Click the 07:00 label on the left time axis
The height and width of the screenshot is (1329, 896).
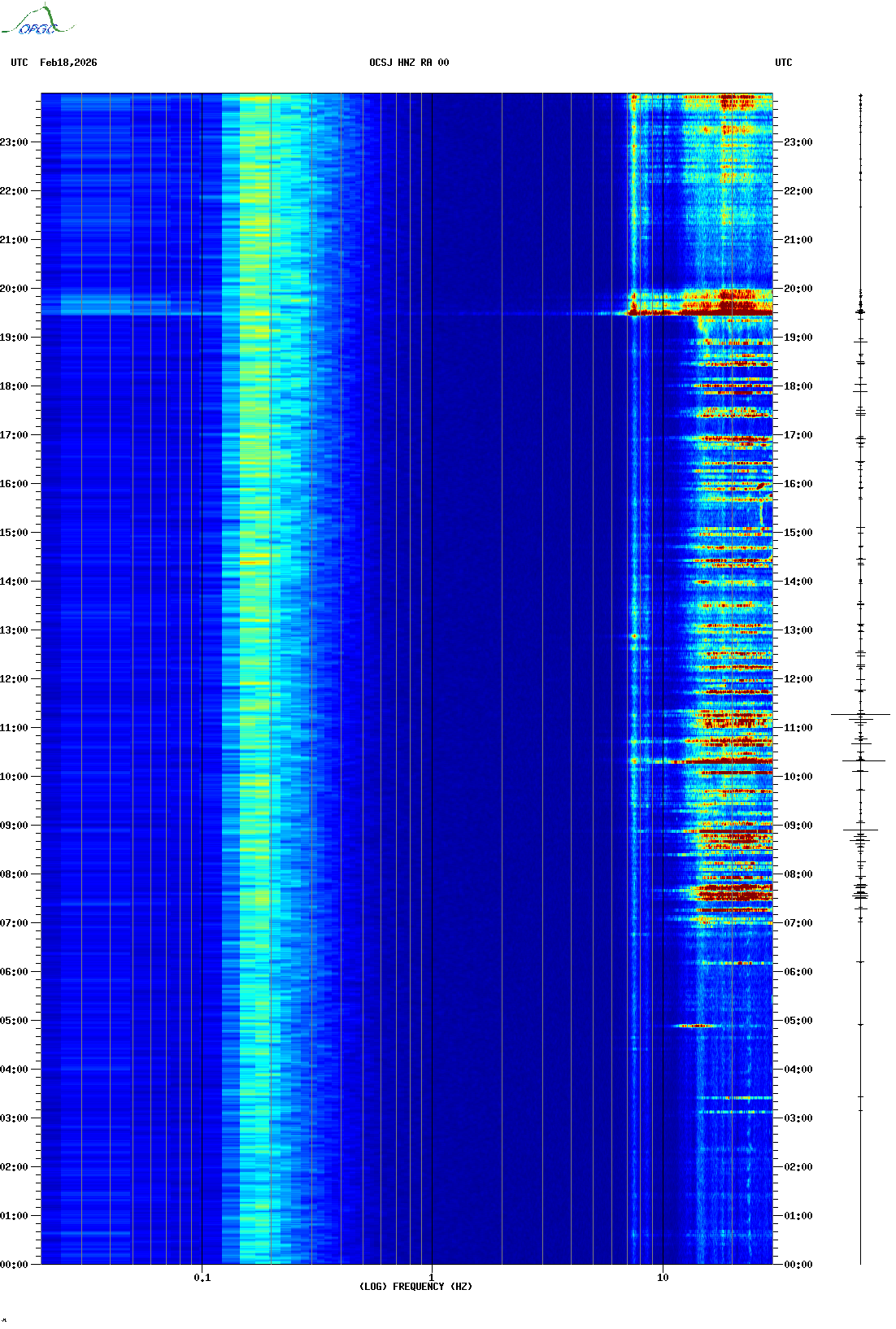pyautogui.click(x=14, y=923)
